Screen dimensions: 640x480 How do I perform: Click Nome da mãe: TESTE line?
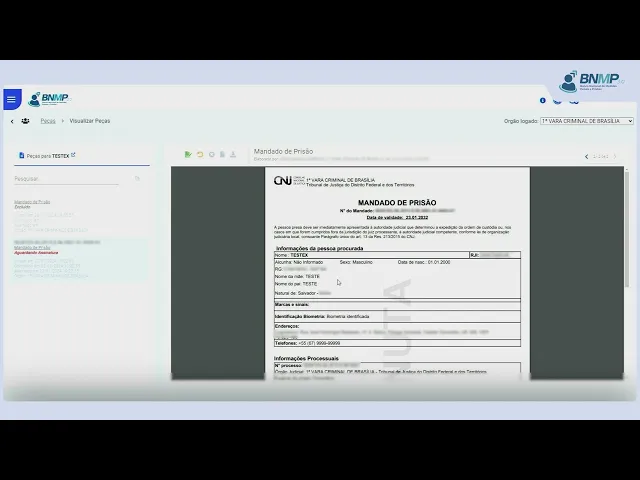297,276
